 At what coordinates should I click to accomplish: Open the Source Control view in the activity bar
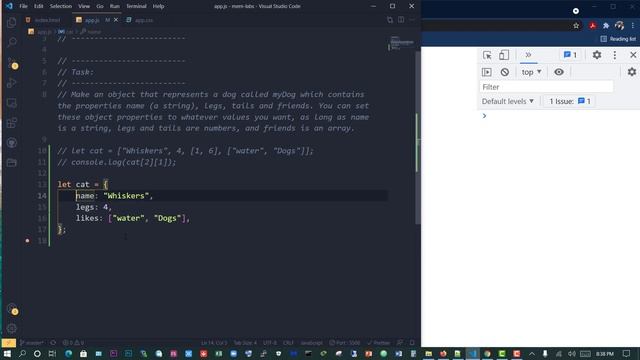(12, 63)
